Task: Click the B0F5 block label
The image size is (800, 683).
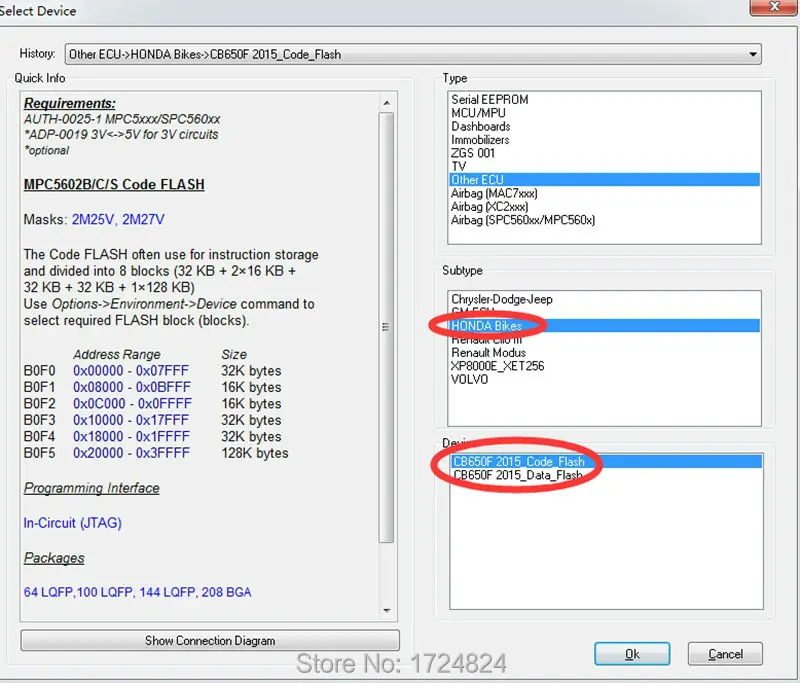Action: tap(39, 453)
